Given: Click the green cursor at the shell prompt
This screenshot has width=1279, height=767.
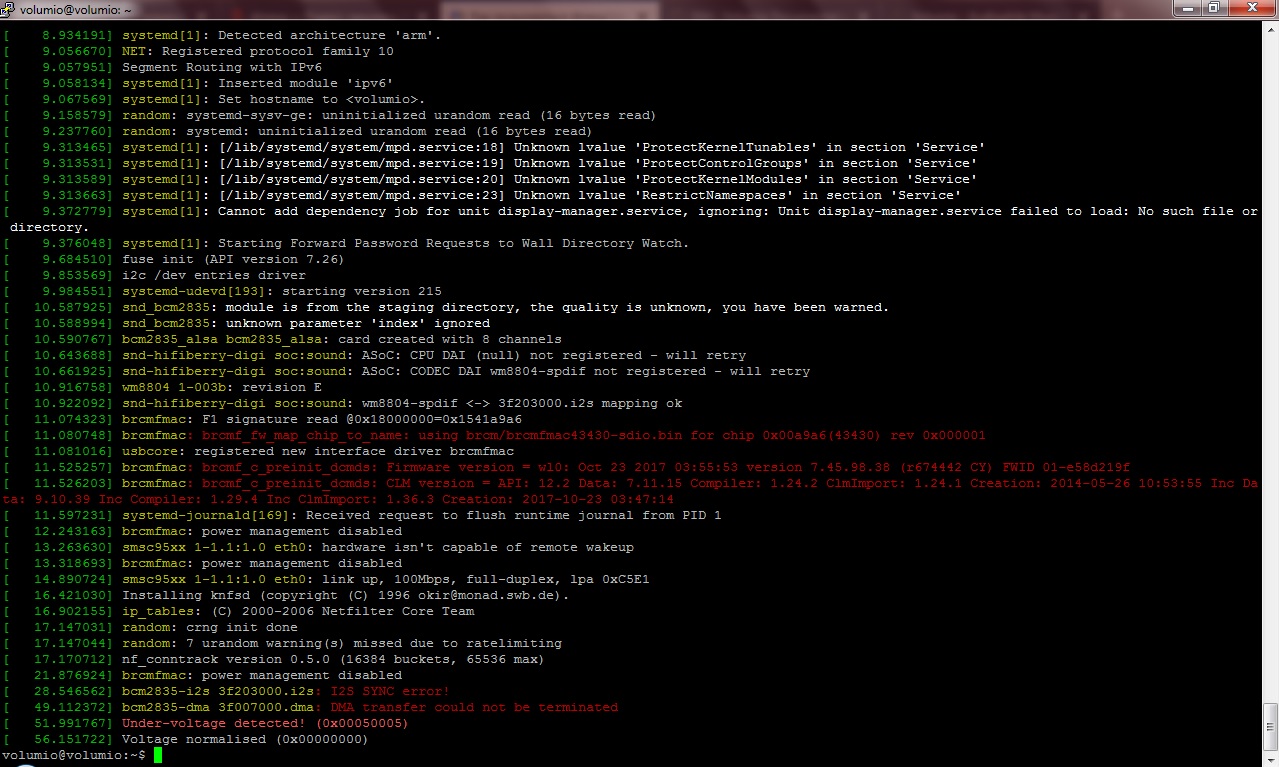Looking at the screenshot, I should 158,755.
